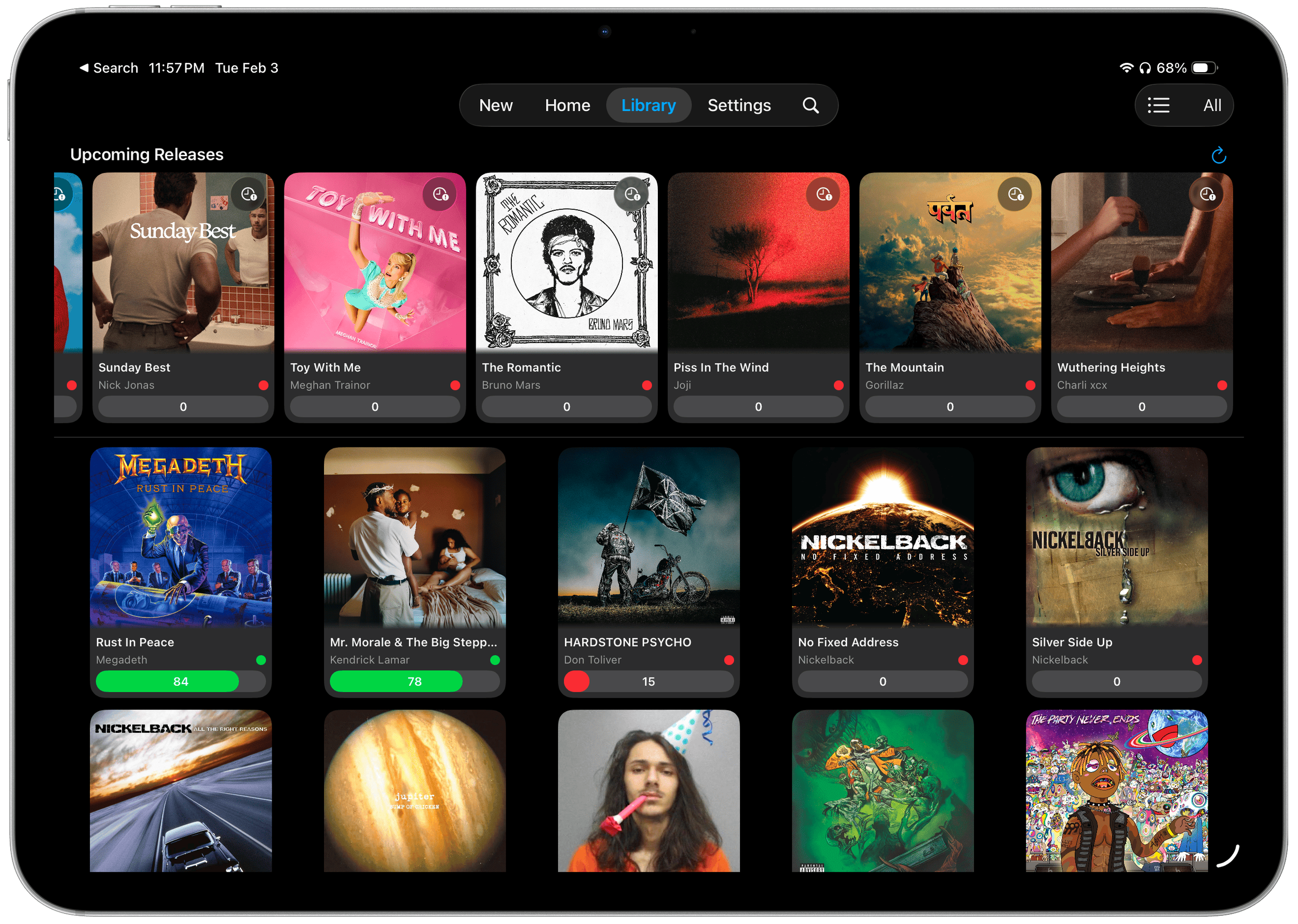Click the 0 score bar under The Mountain
This screenshot has height=924, width=1298.
coord(950,407)
